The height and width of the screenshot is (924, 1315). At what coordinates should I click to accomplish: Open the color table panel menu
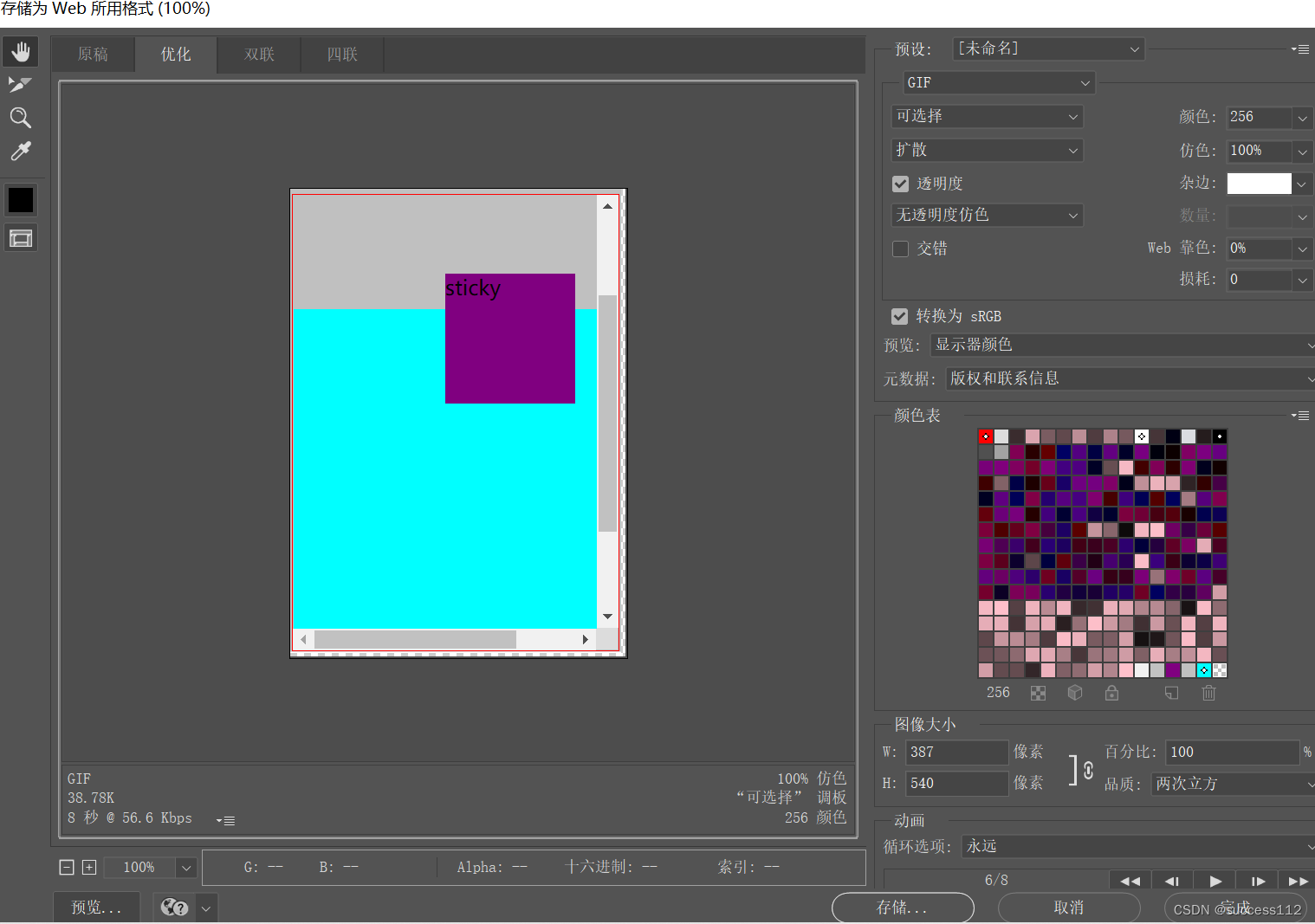click(x=1300, y=416)
